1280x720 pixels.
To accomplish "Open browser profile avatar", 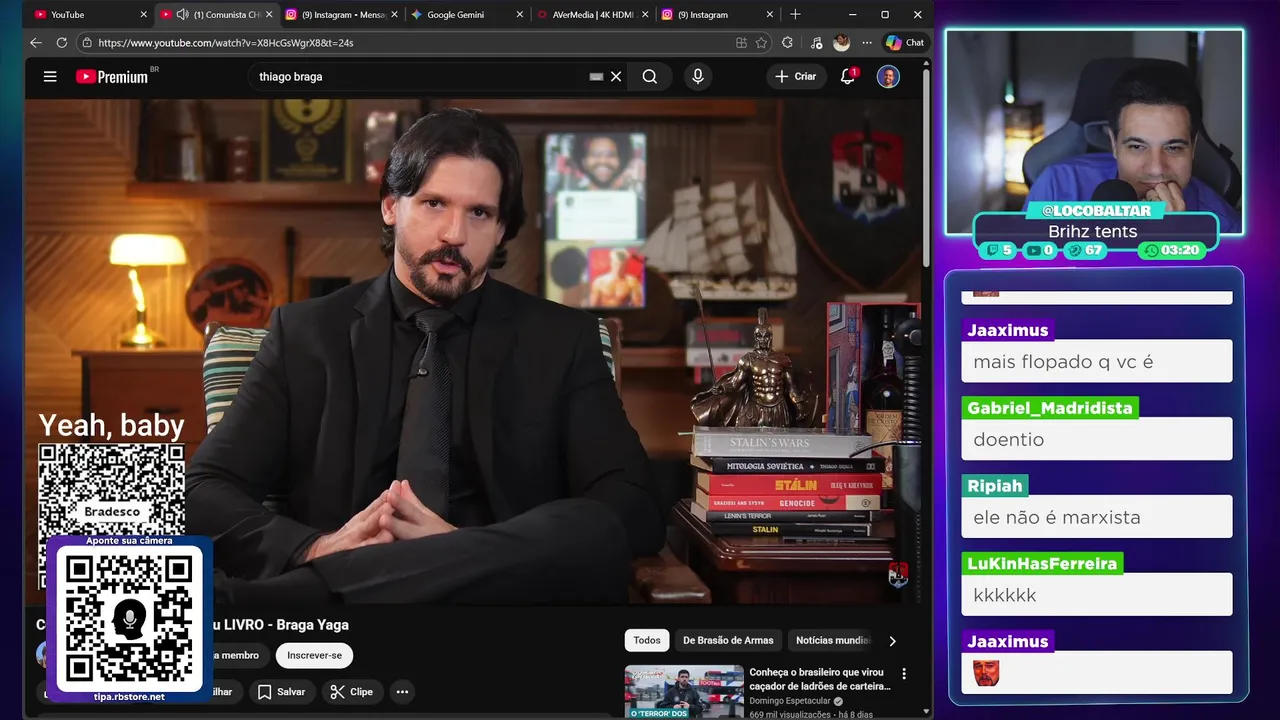I will point(842,43).
